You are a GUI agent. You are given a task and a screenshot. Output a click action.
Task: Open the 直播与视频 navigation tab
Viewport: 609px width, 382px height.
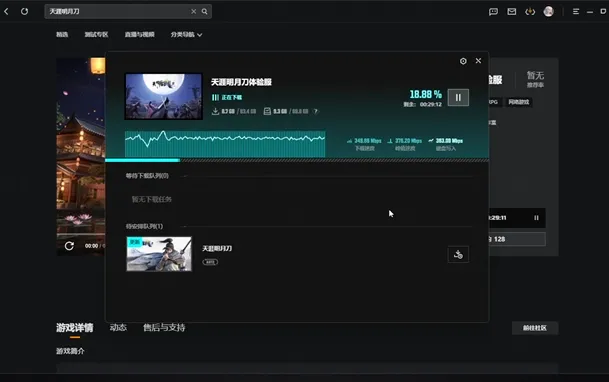click(139, 35)
